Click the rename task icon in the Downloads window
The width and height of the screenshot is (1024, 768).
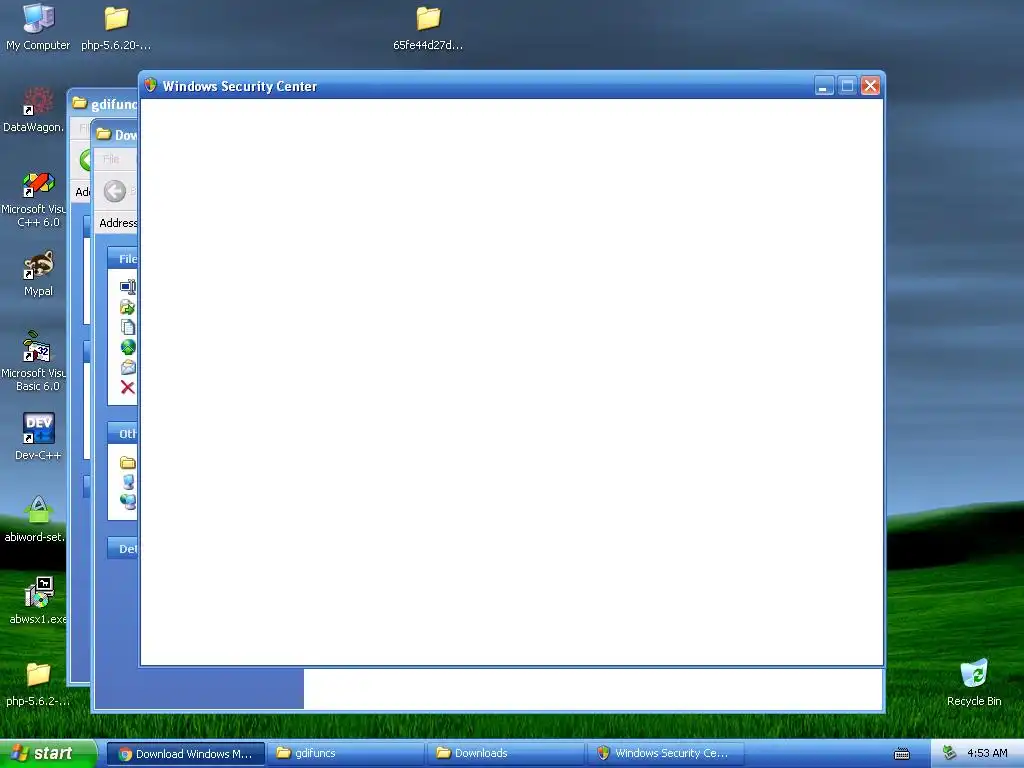[x=128, y=286]
